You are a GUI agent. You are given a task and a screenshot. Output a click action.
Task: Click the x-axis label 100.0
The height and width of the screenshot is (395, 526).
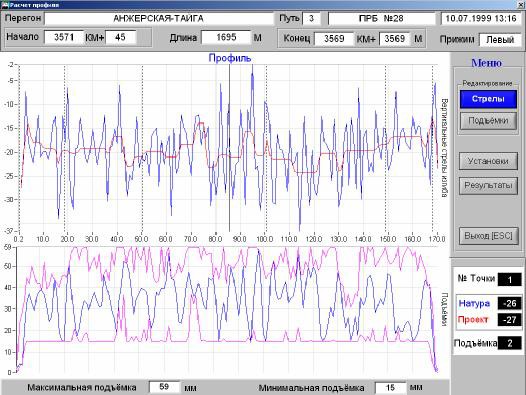tap(265, 239)
